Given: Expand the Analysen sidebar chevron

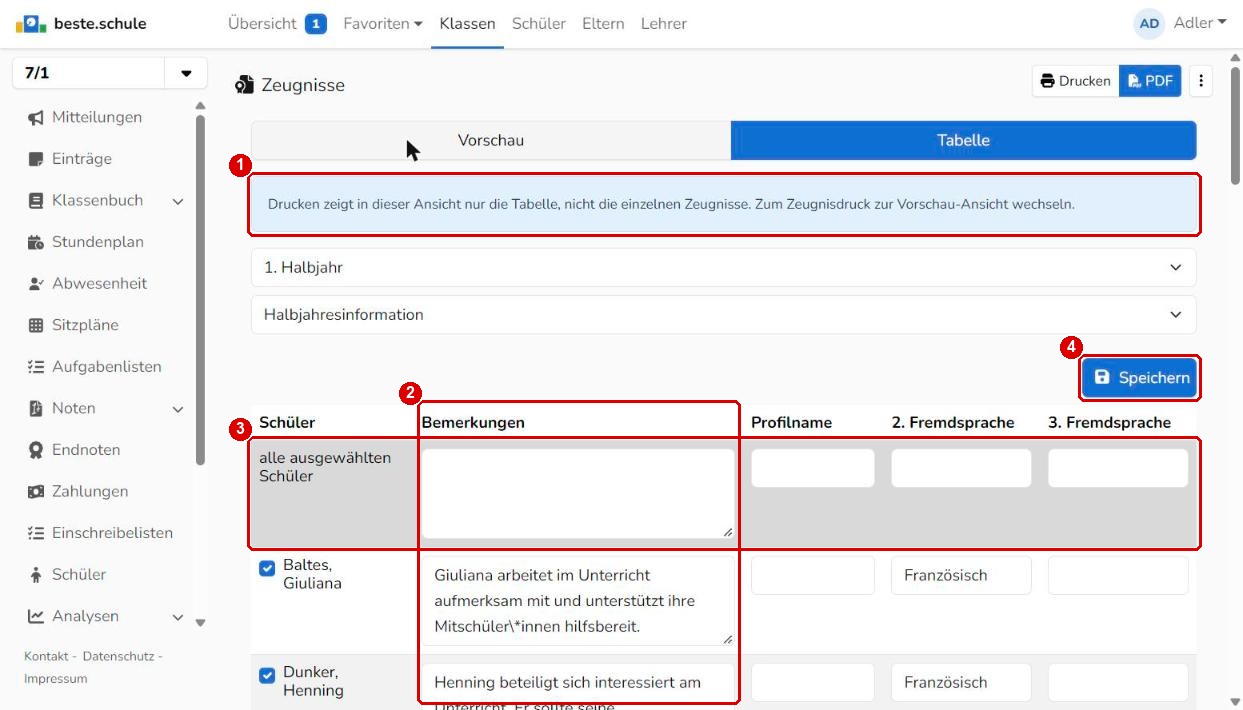Looking at the screenshot, I should point(178,617).
